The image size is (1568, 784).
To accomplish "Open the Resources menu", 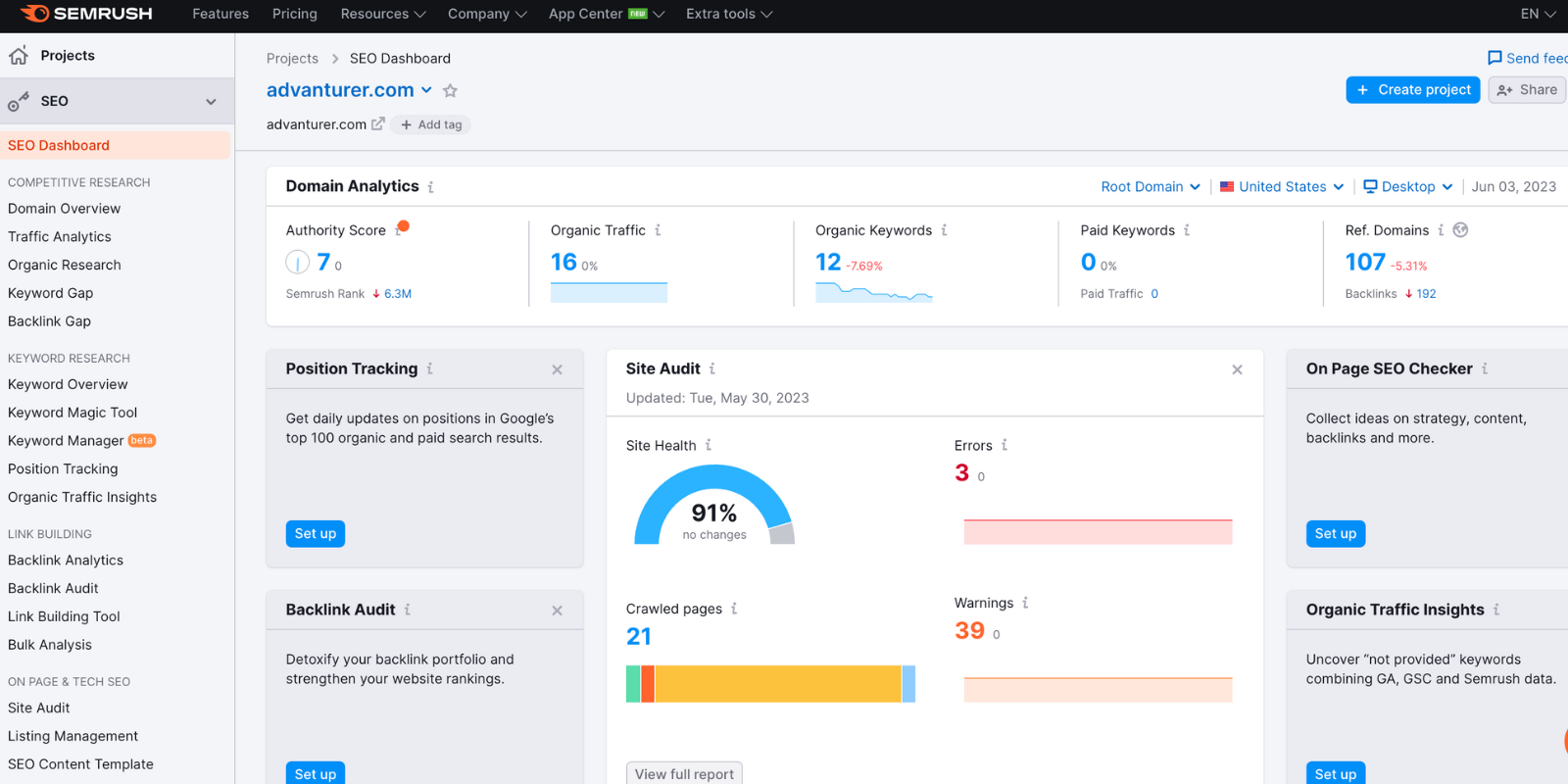I will [382, 14].
